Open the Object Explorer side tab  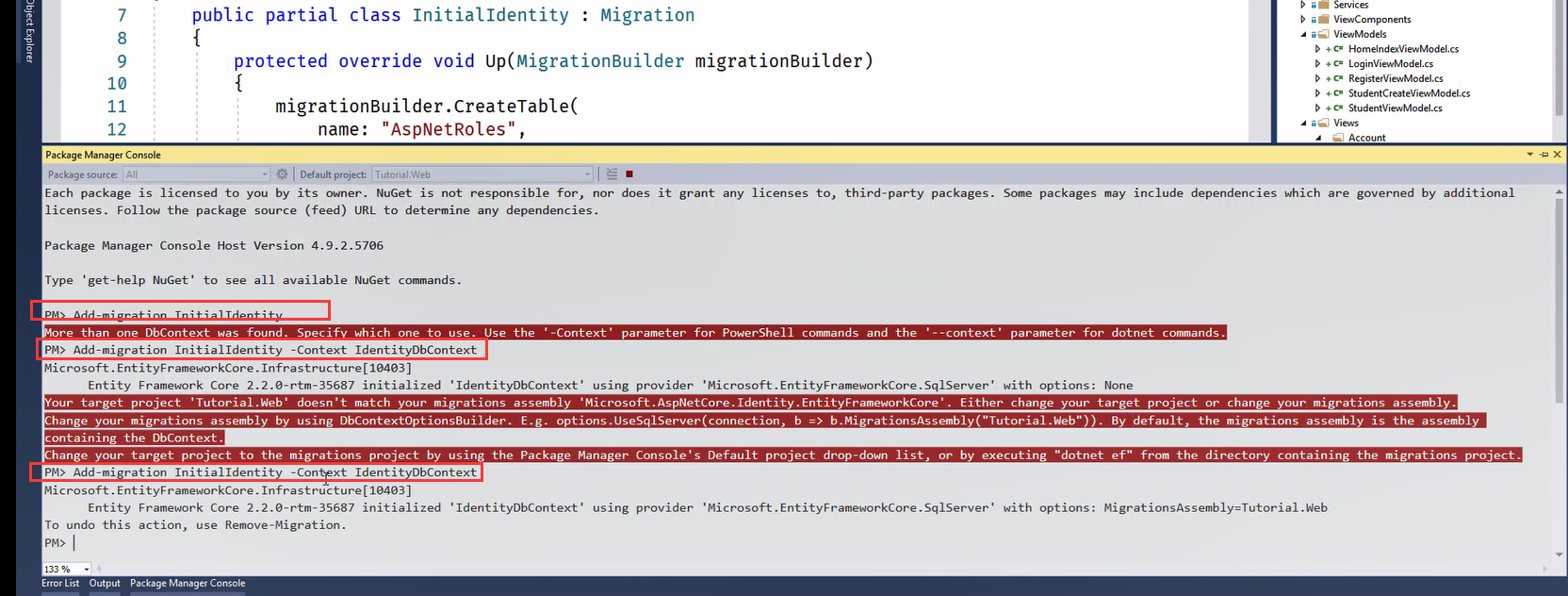point(29,32)
